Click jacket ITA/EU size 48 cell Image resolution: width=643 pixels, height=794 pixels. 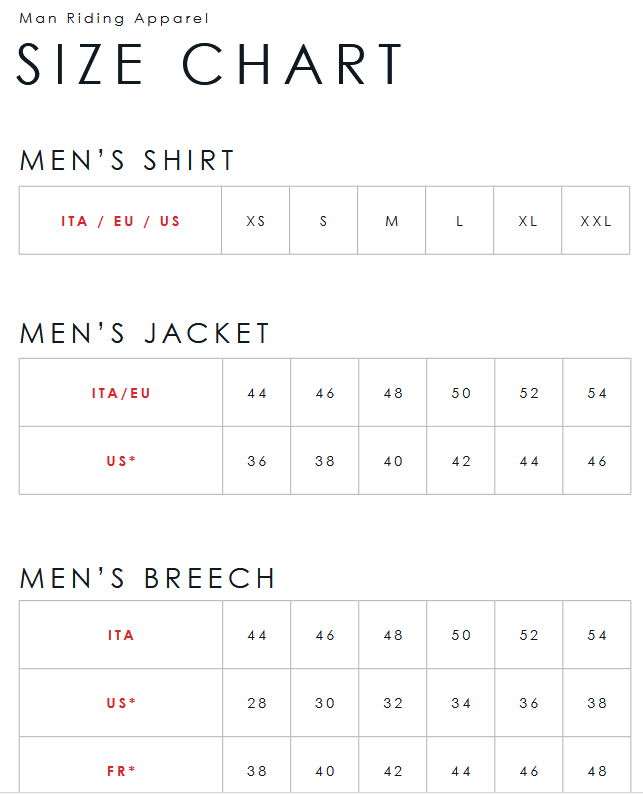coord(393,393)
